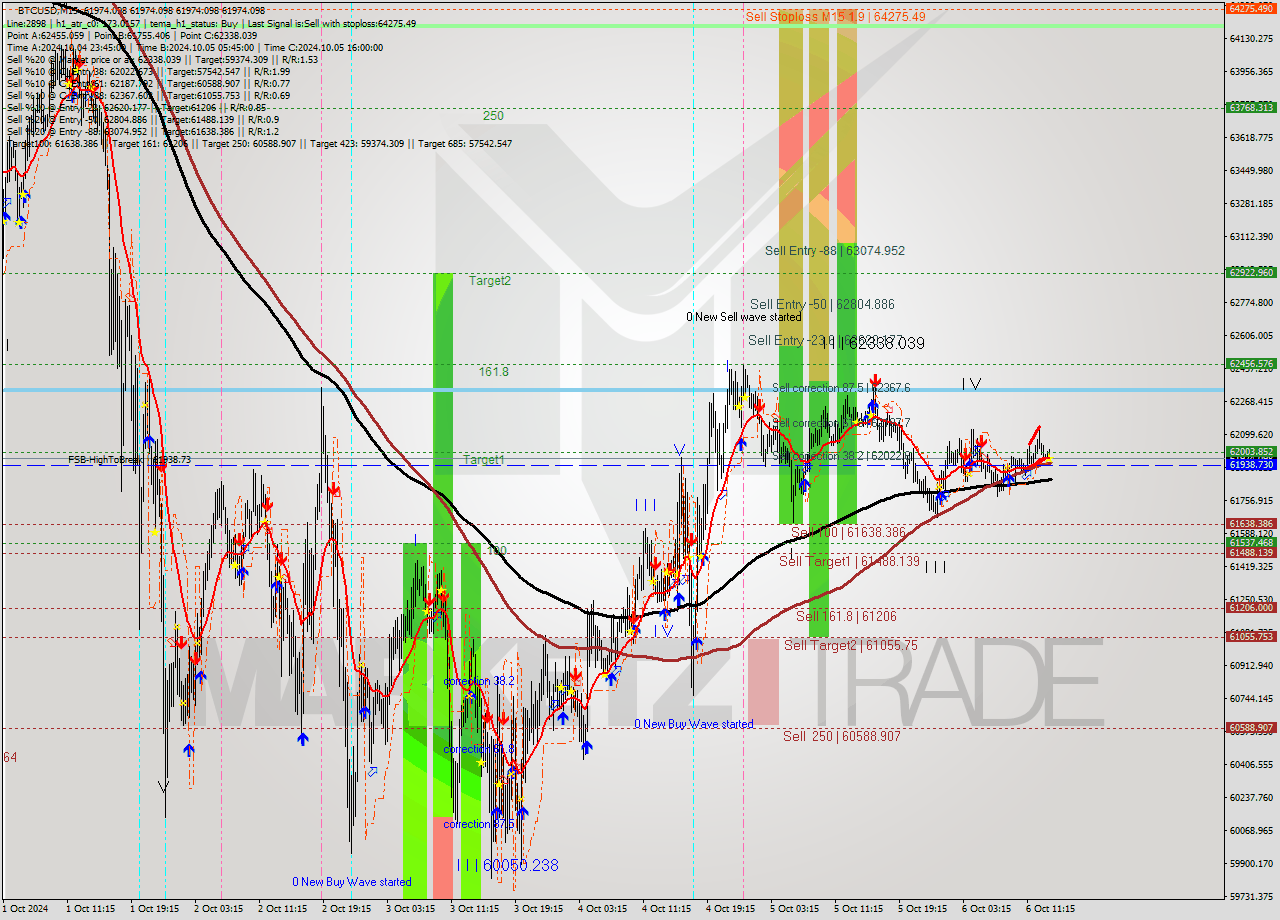Select the "2 Oct 03:15" time axis label
The image size is (1280, 920).
[218, 909]
